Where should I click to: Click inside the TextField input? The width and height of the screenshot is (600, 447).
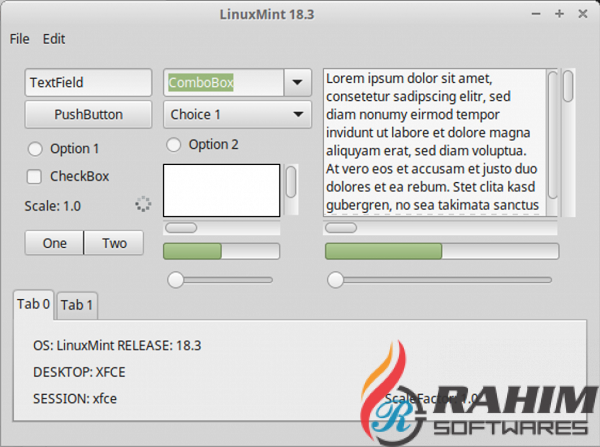coord(88,82)
